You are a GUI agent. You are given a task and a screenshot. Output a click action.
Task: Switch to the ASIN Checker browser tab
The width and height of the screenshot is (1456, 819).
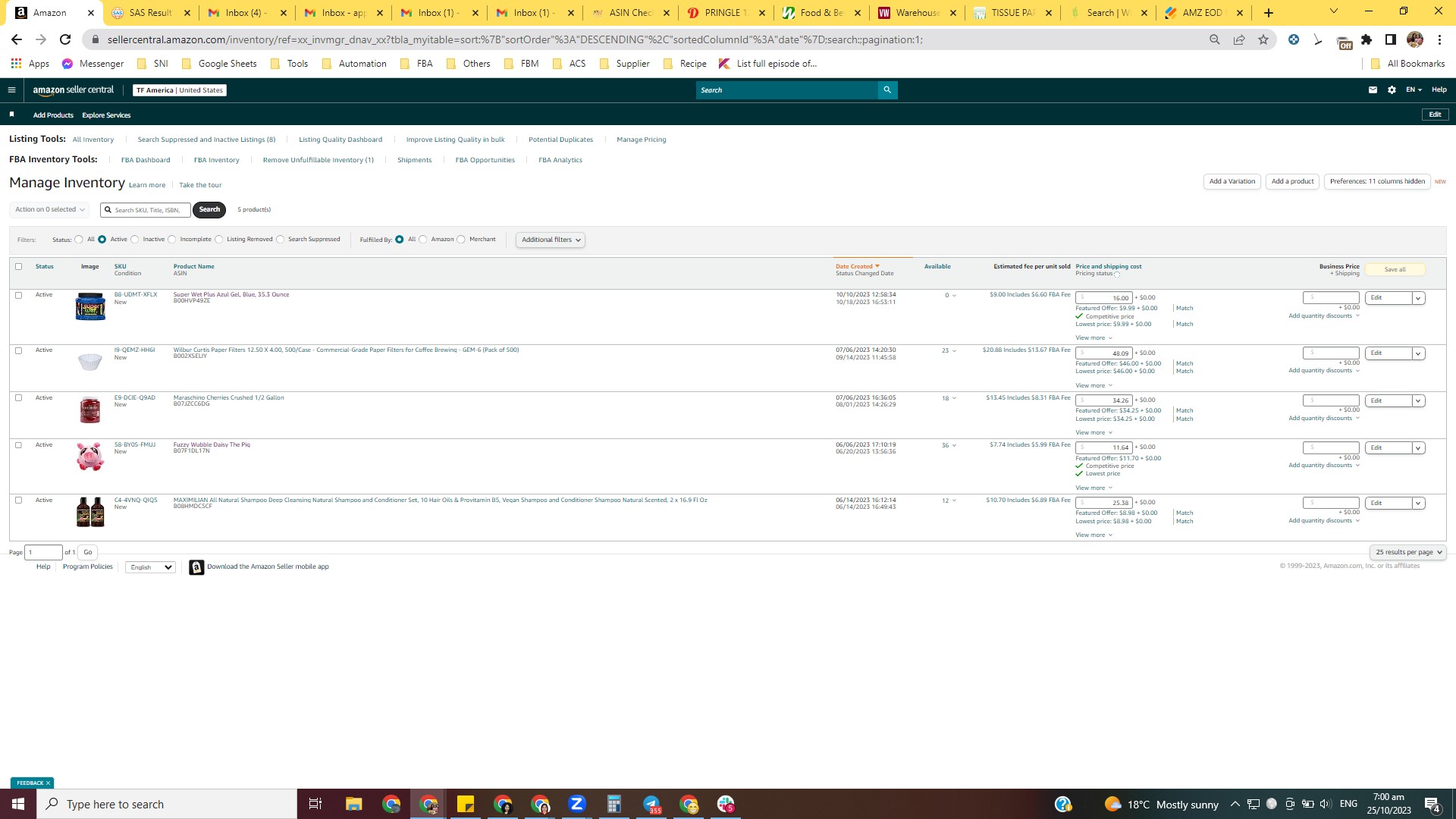(x=629, y=13)
